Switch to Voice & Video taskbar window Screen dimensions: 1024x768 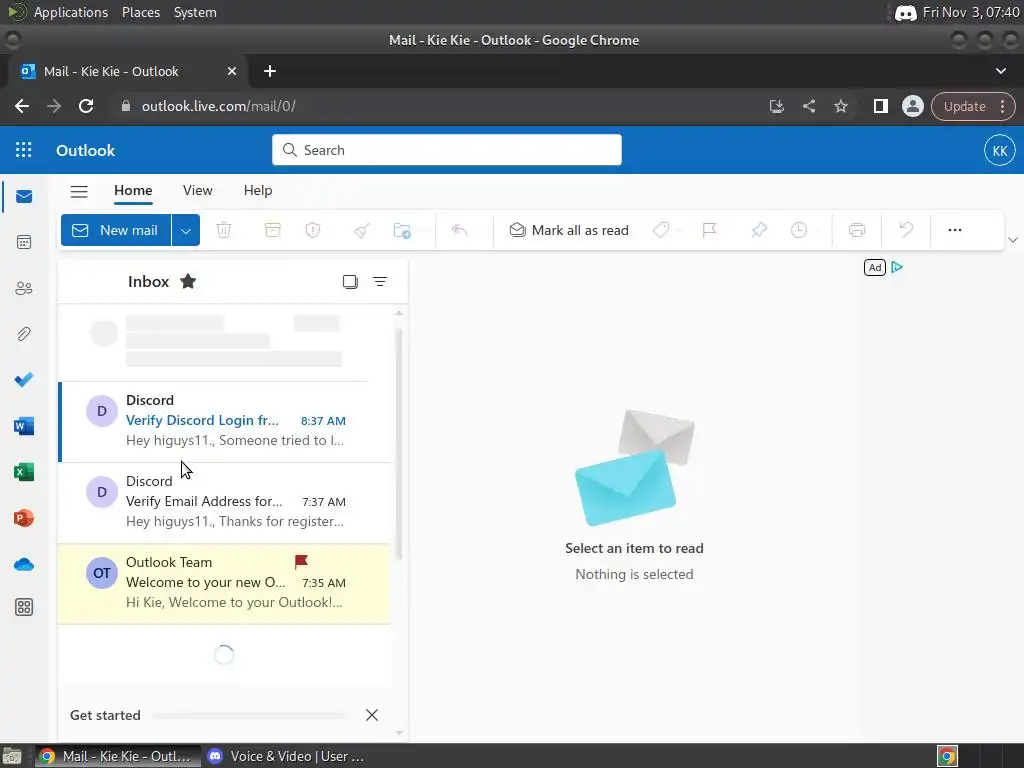point(286,756)
